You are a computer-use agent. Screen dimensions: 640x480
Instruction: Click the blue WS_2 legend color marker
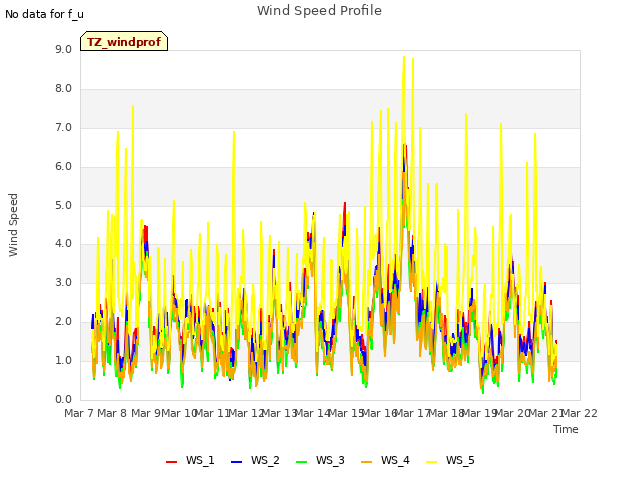click(x=236, y=462)
